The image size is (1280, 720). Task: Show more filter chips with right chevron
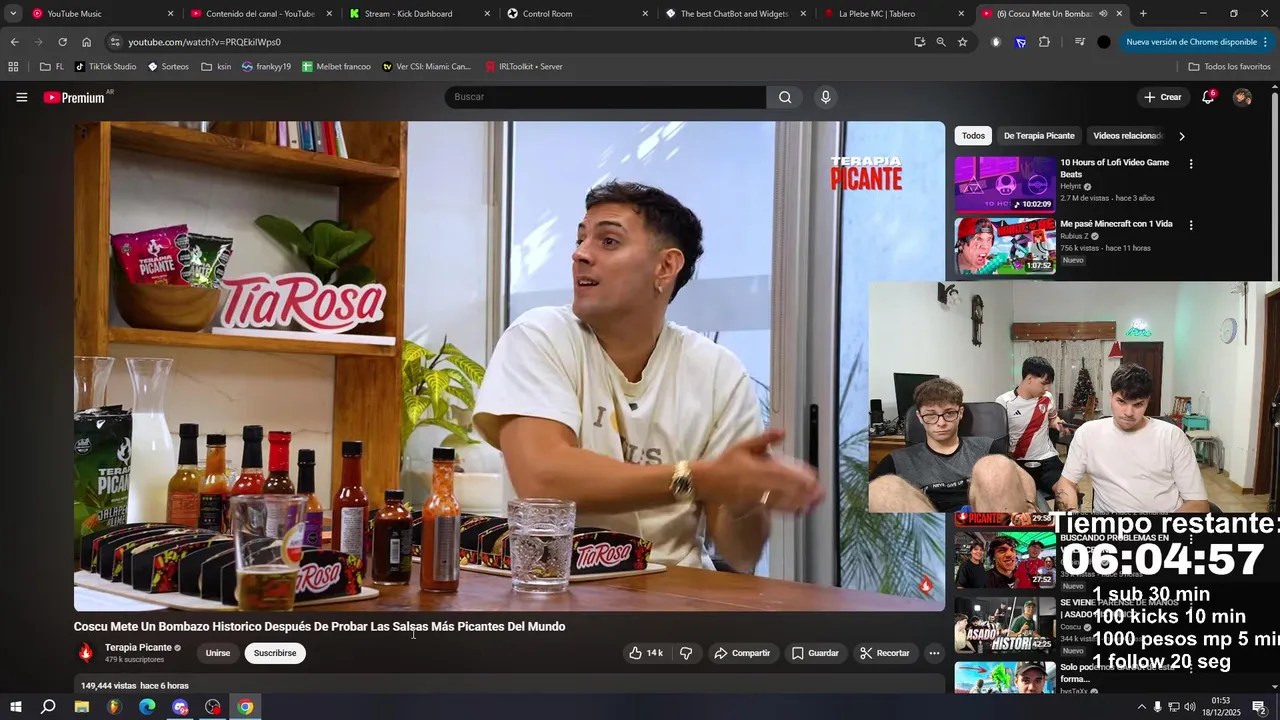(x=1182, y=136)
